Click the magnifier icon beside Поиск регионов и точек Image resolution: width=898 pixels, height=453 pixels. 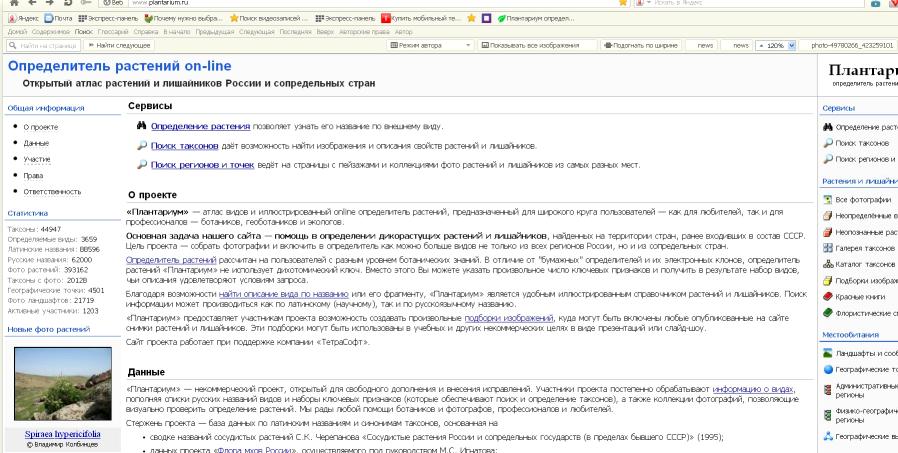pyautogui.click(x=141, y=165)
